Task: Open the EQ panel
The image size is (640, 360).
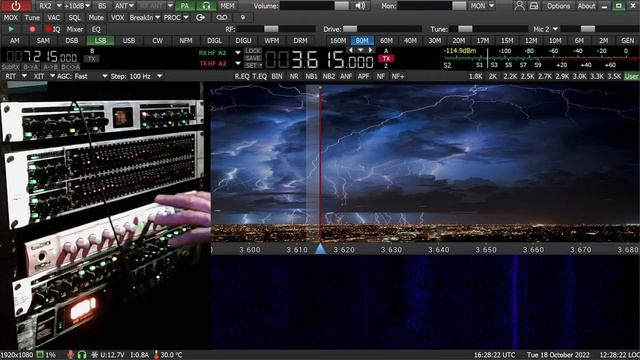Action: coord(96,29)
